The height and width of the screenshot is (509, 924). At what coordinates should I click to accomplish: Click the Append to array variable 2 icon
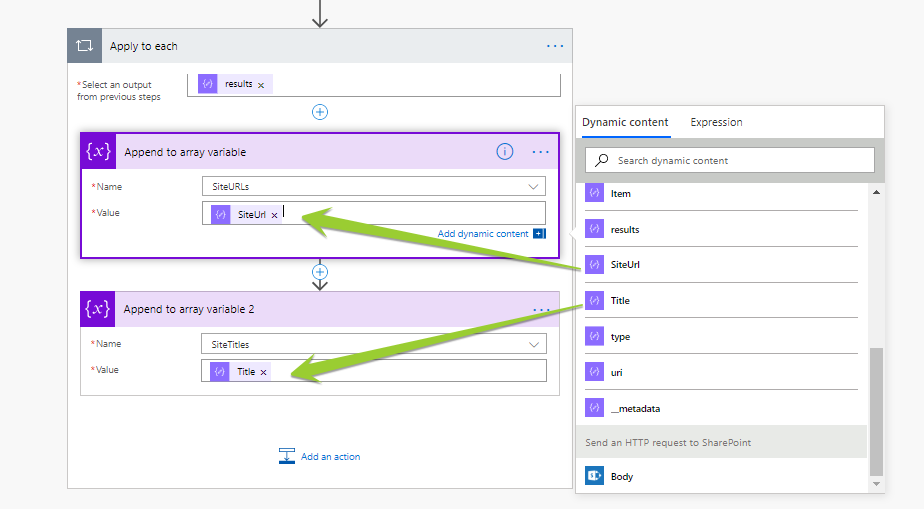pyautogui.click(x=98, y=310)
